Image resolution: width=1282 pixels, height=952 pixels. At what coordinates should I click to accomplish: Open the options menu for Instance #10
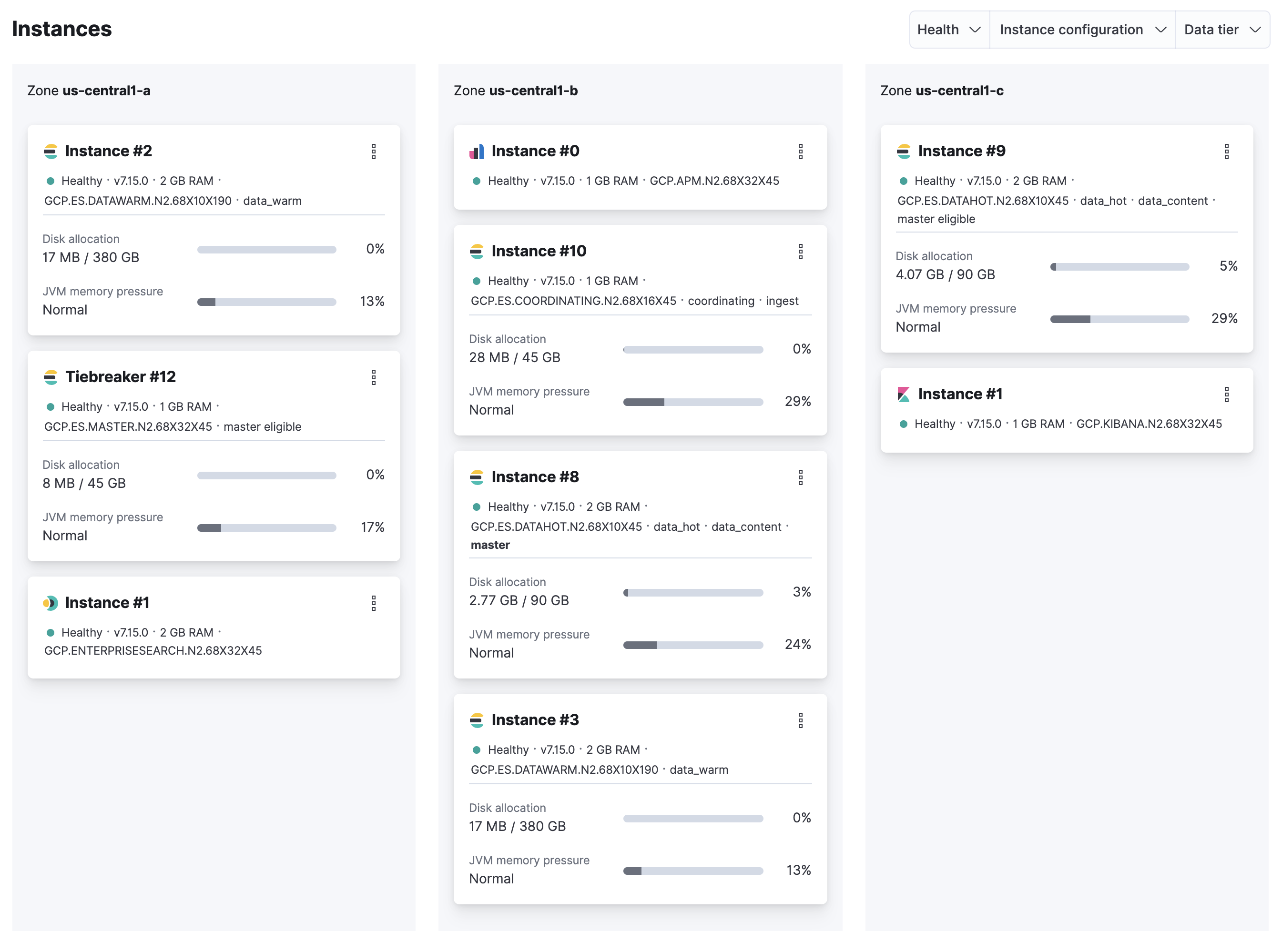[x=800, y=252]
